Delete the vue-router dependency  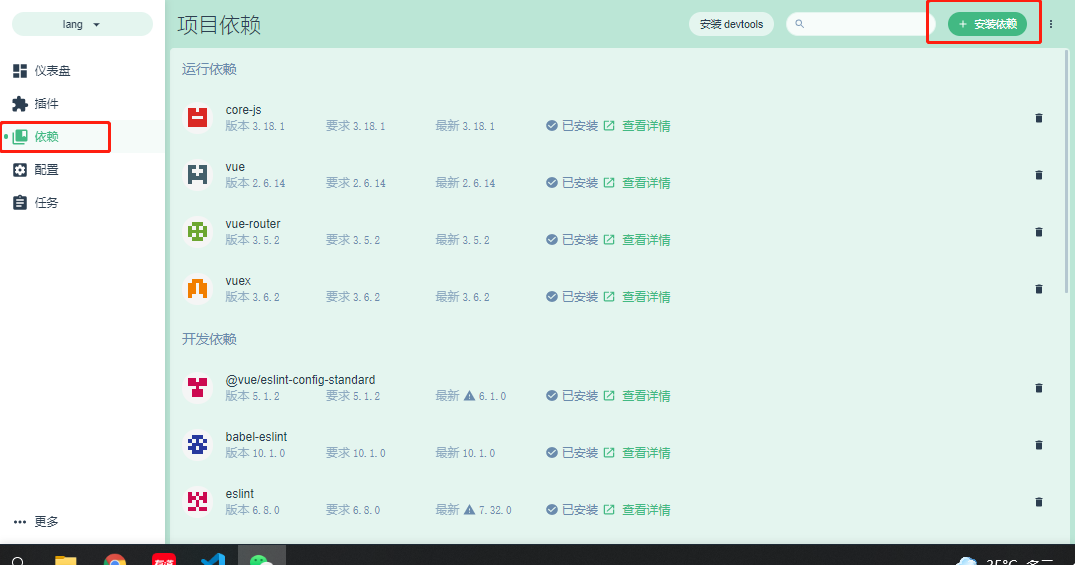pyautogui.click(x=1039, y=232)
